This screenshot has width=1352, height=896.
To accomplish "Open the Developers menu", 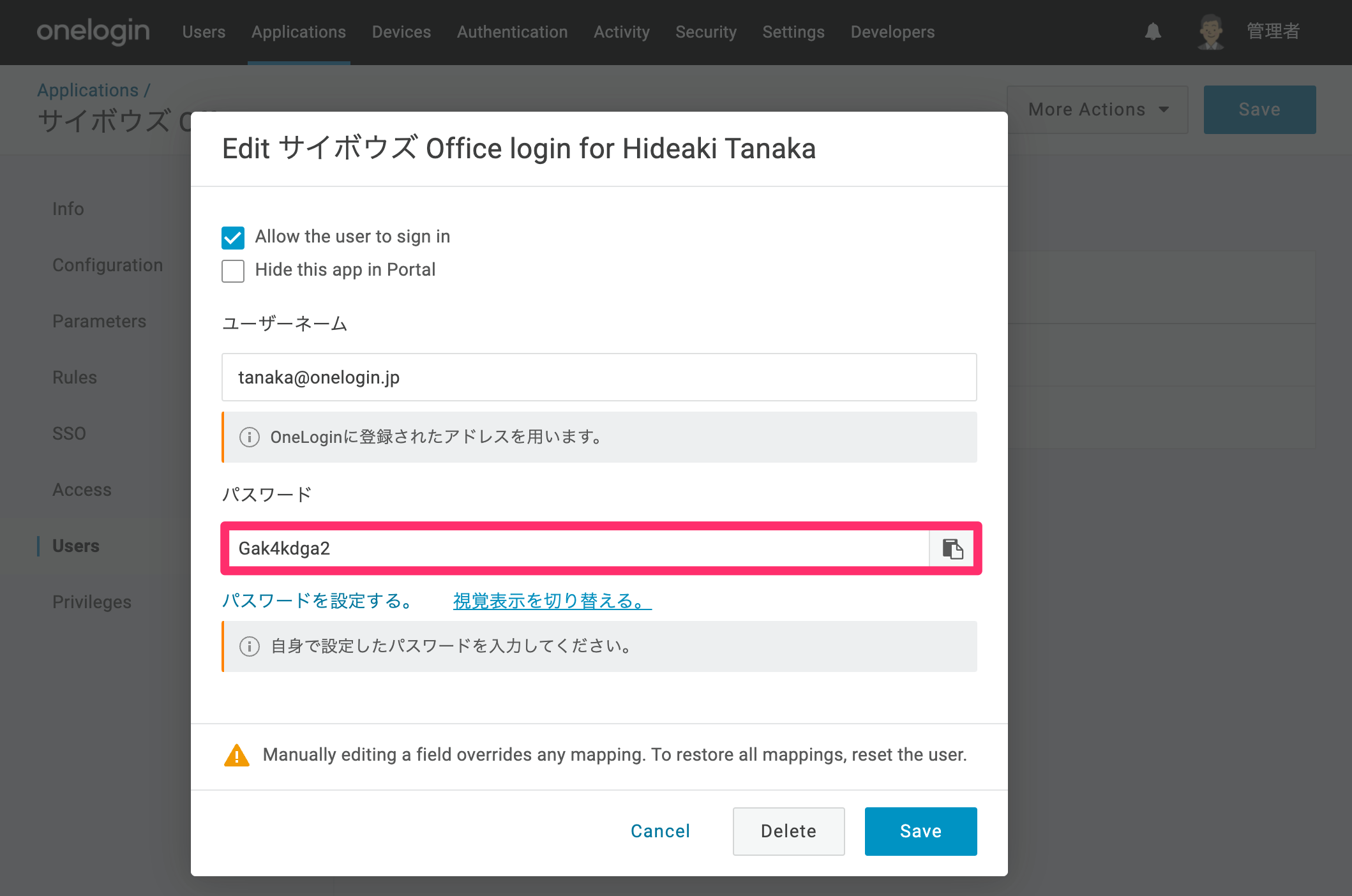I will point(892,32).
